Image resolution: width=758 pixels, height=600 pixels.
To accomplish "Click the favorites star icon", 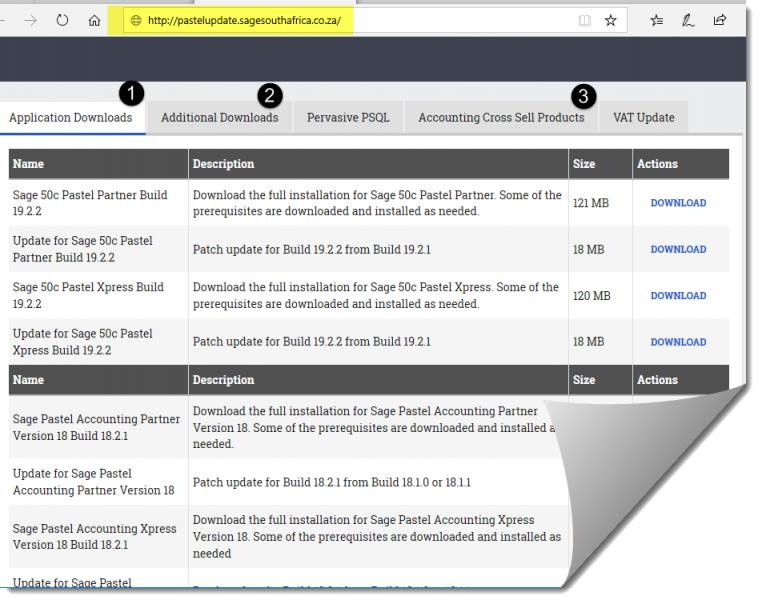I will (x=610, y=20).
